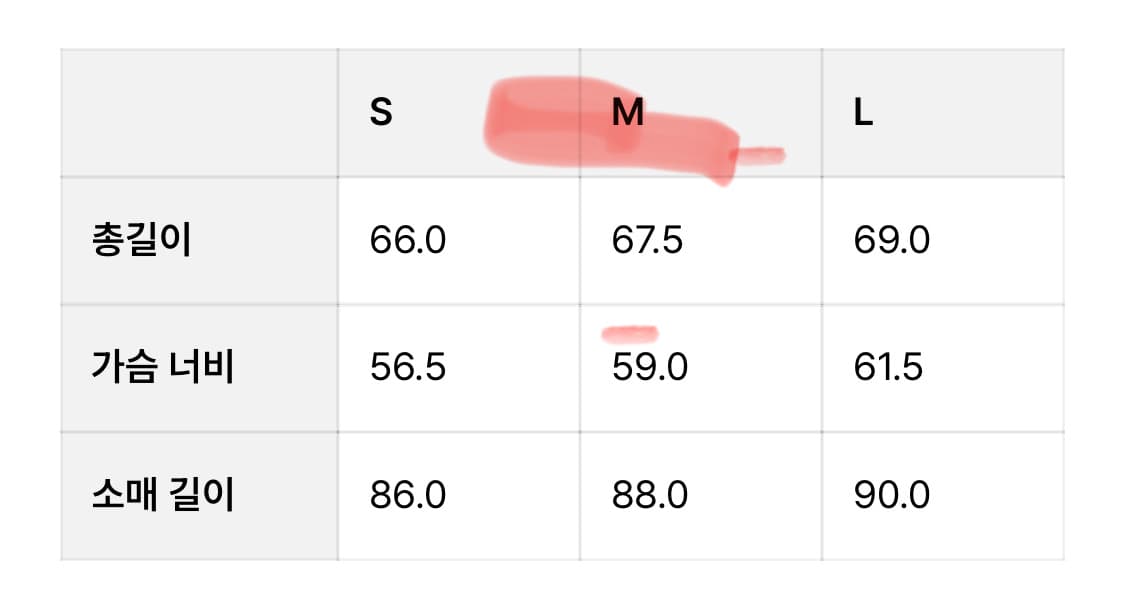The width and height of the screenshot is (1125, 608).
Task: Click the 69.0 value for size L
Action: click(x=891, y=241)
